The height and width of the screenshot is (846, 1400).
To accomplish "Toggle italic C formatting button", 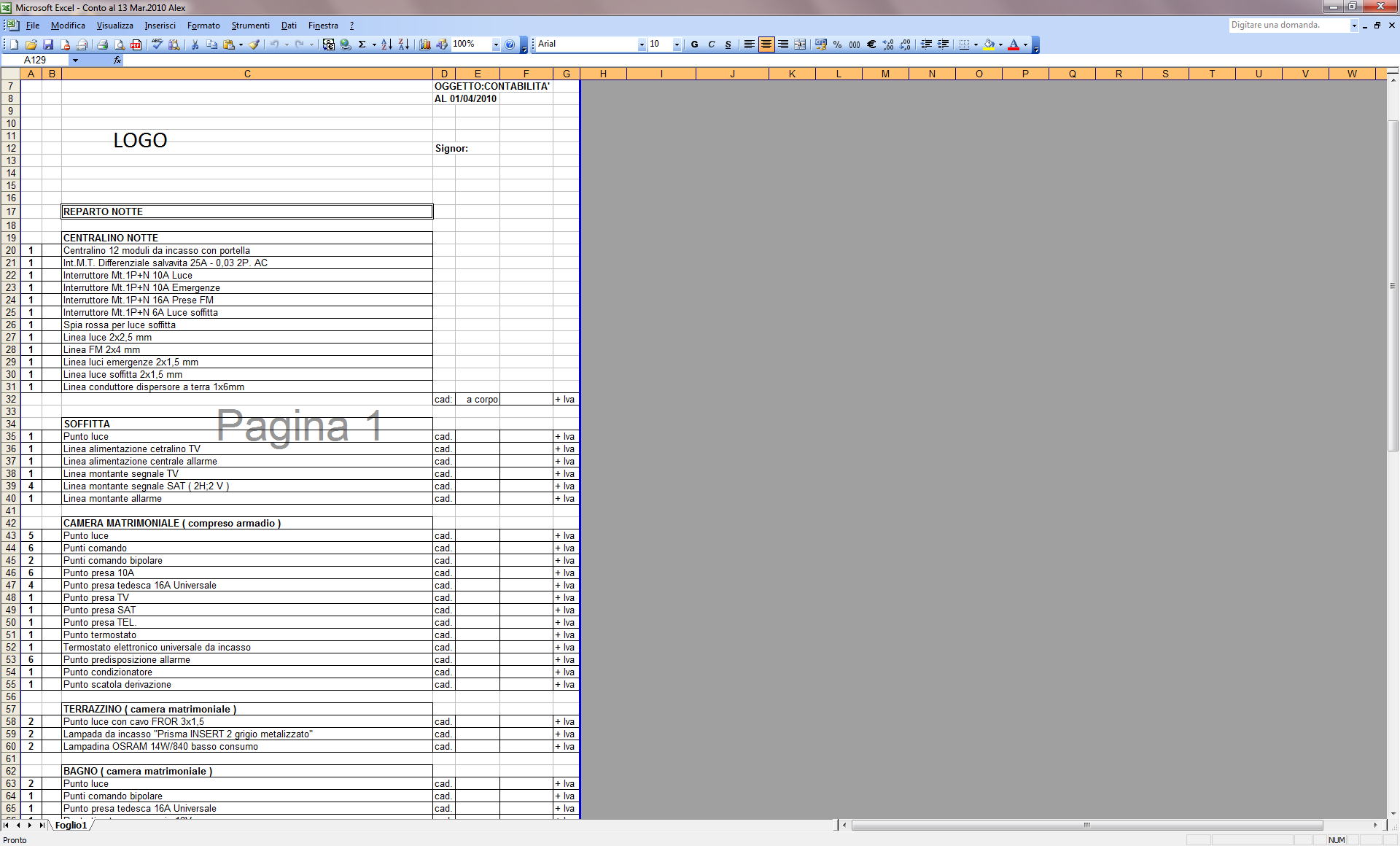I will 712,44.
